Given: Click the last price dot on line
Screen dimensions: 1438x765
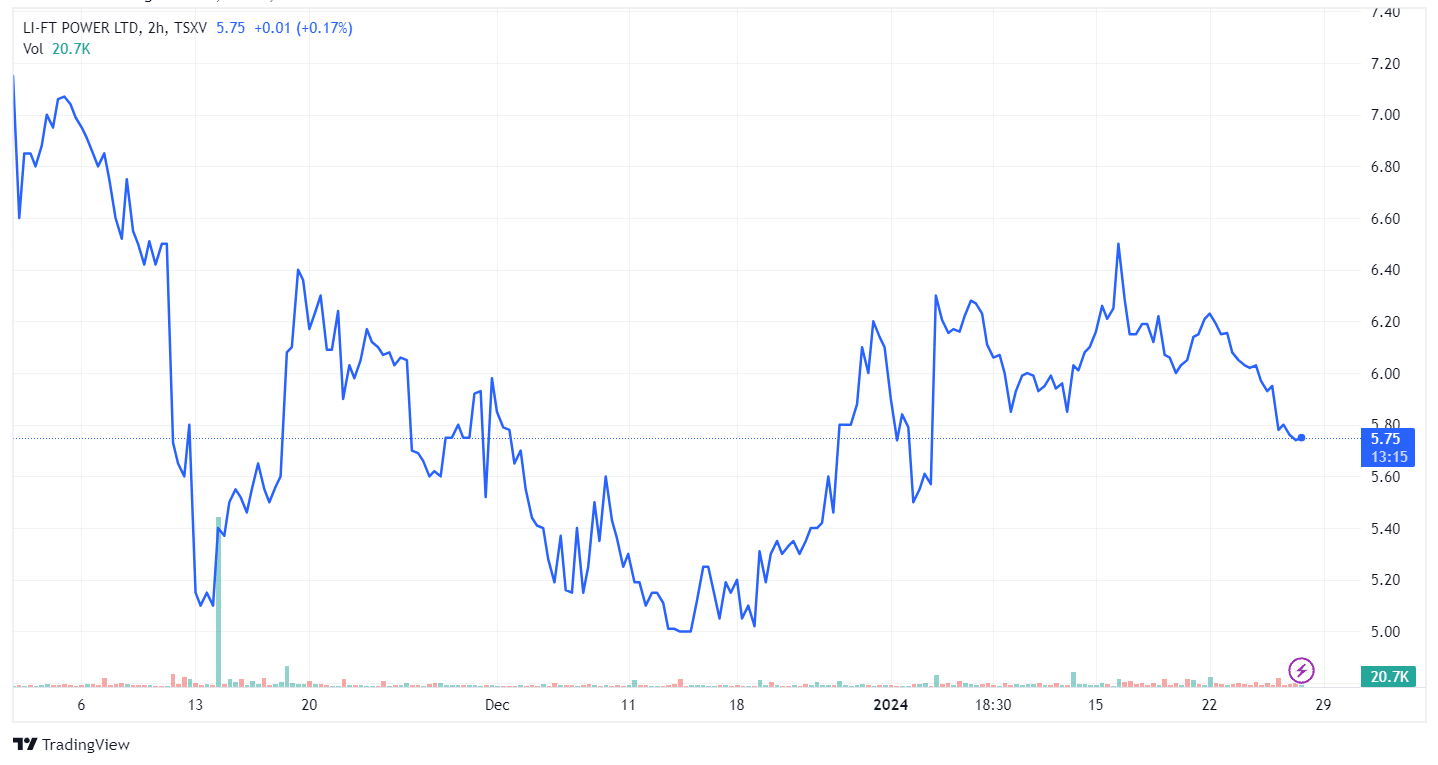Looking at the screenshot, I should [x=1301, y=438].
